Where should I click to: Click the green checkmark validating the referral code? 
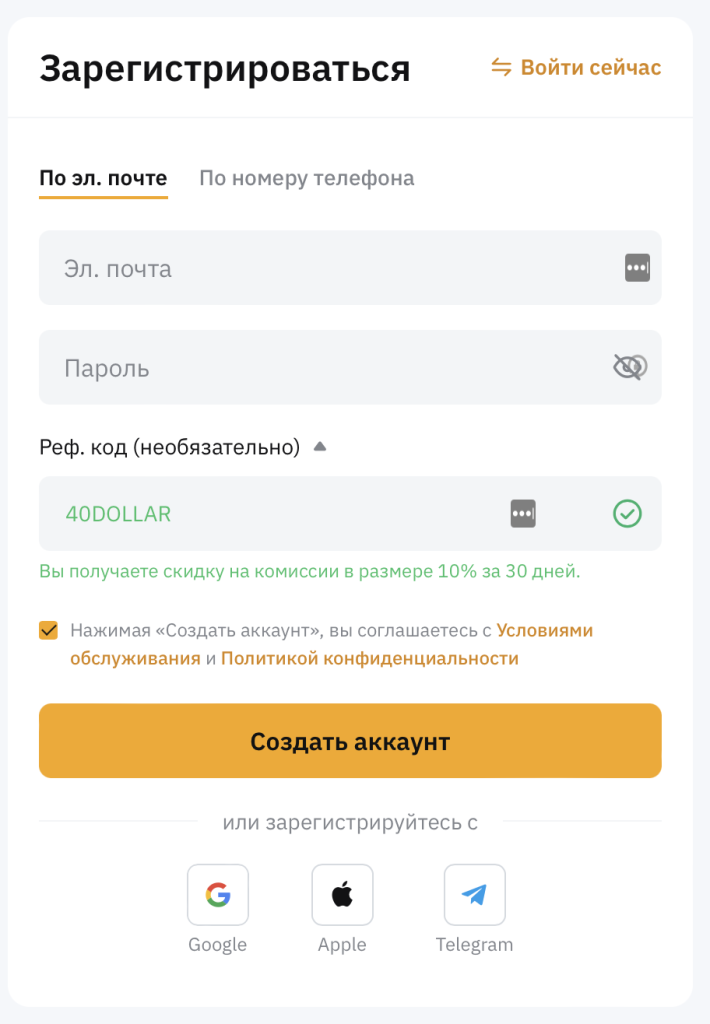click(x=627, y=513)
